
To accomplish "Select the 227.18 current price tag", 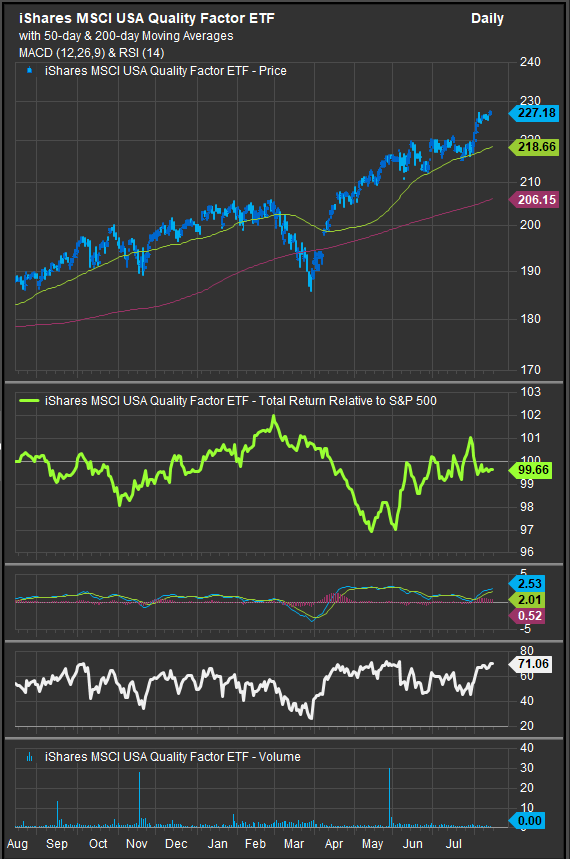I will 534,113.
